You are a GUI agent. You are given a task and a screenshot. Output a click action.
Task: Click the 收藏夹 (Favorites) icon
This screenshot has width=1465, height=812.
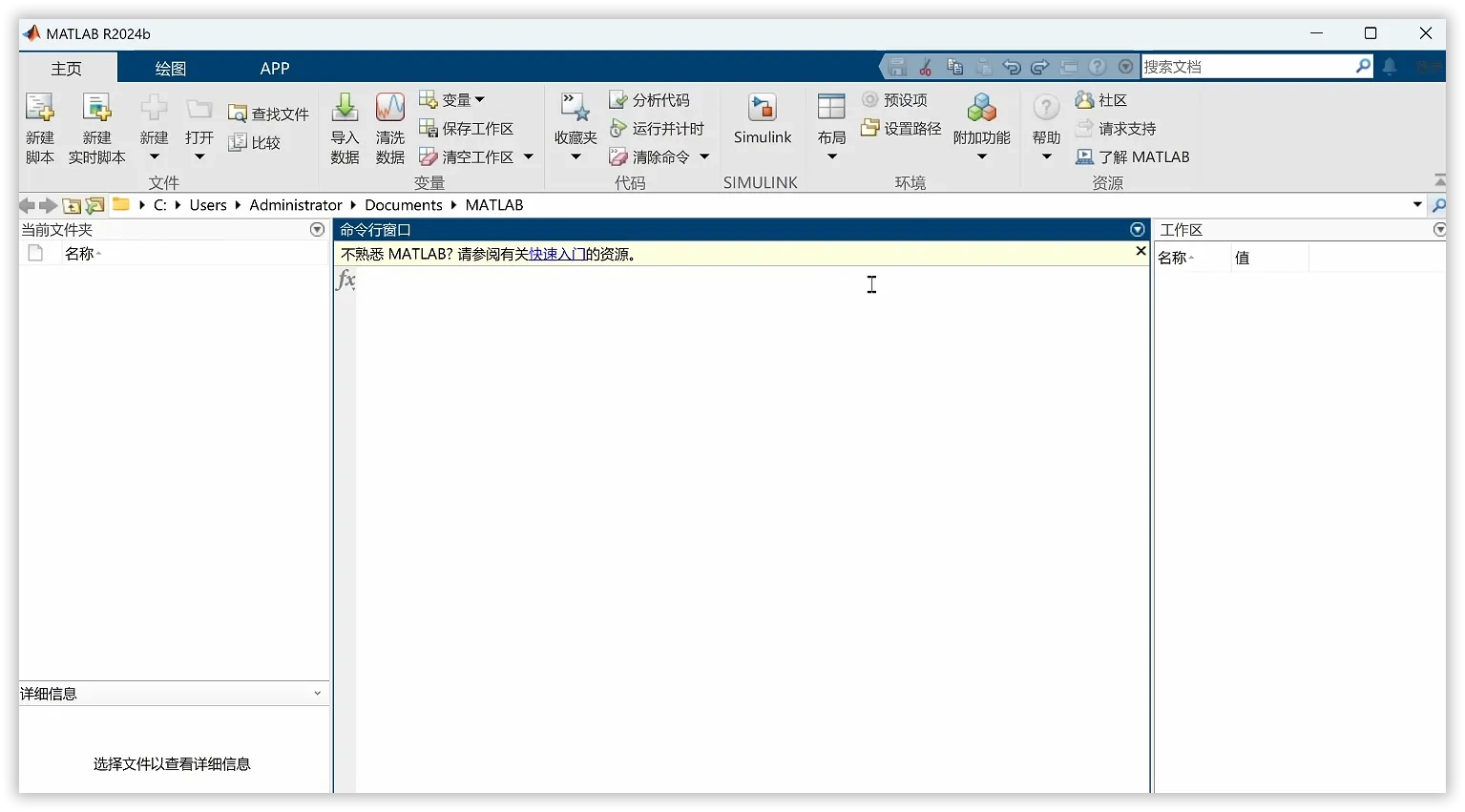tap(576, 107)
